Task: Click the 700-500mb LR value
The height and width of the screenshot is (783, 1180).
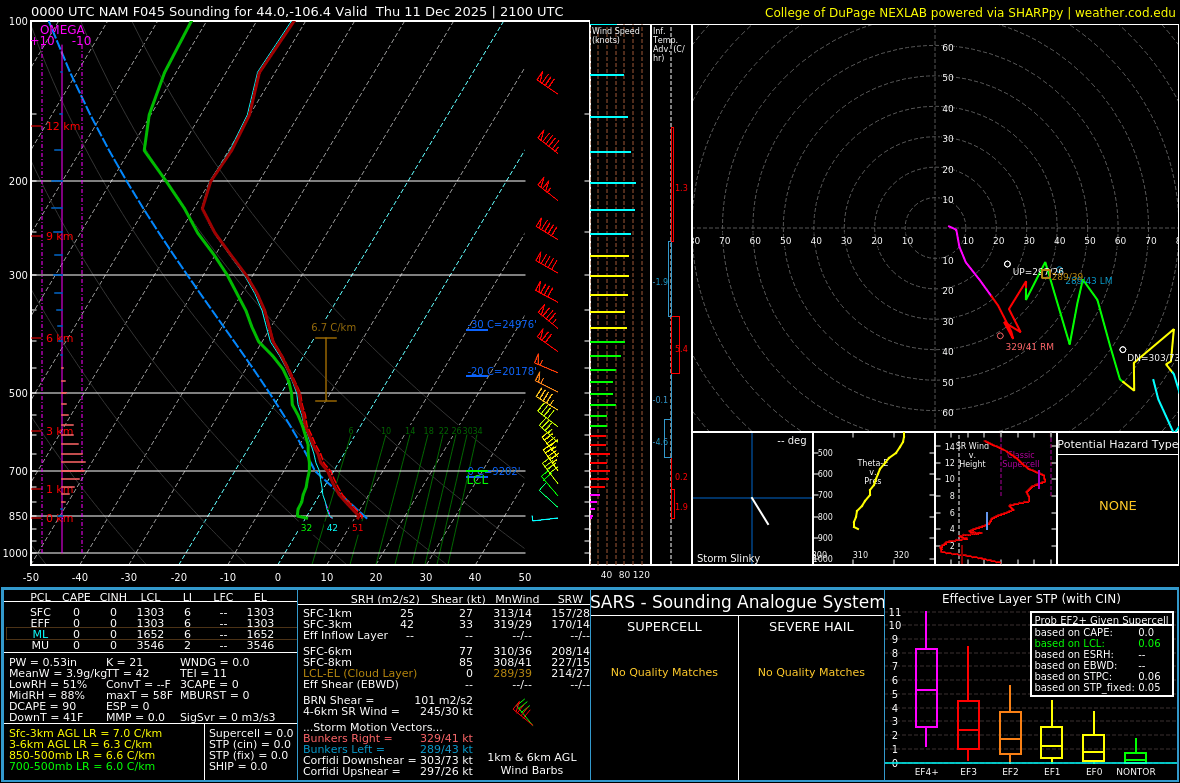Action: (82, 766)
